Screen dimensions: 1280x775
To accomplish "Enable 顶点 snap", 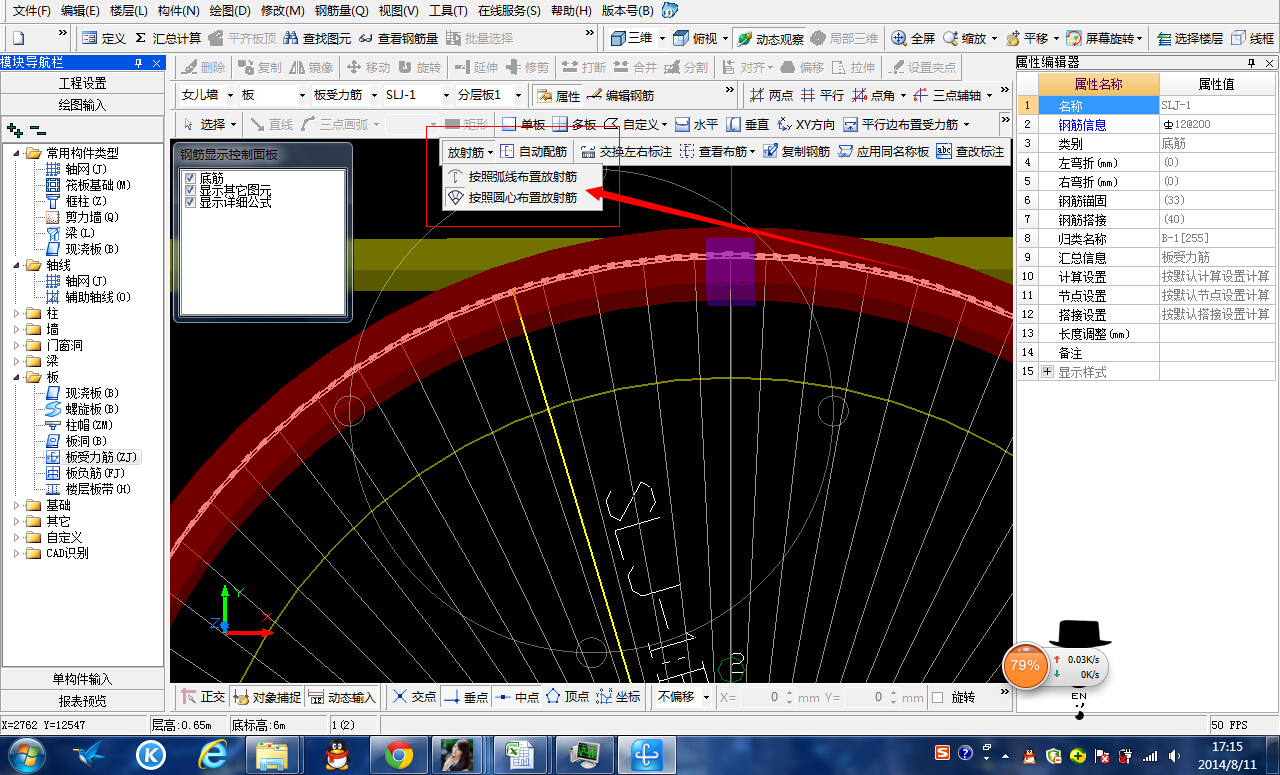I will point(568,697).
